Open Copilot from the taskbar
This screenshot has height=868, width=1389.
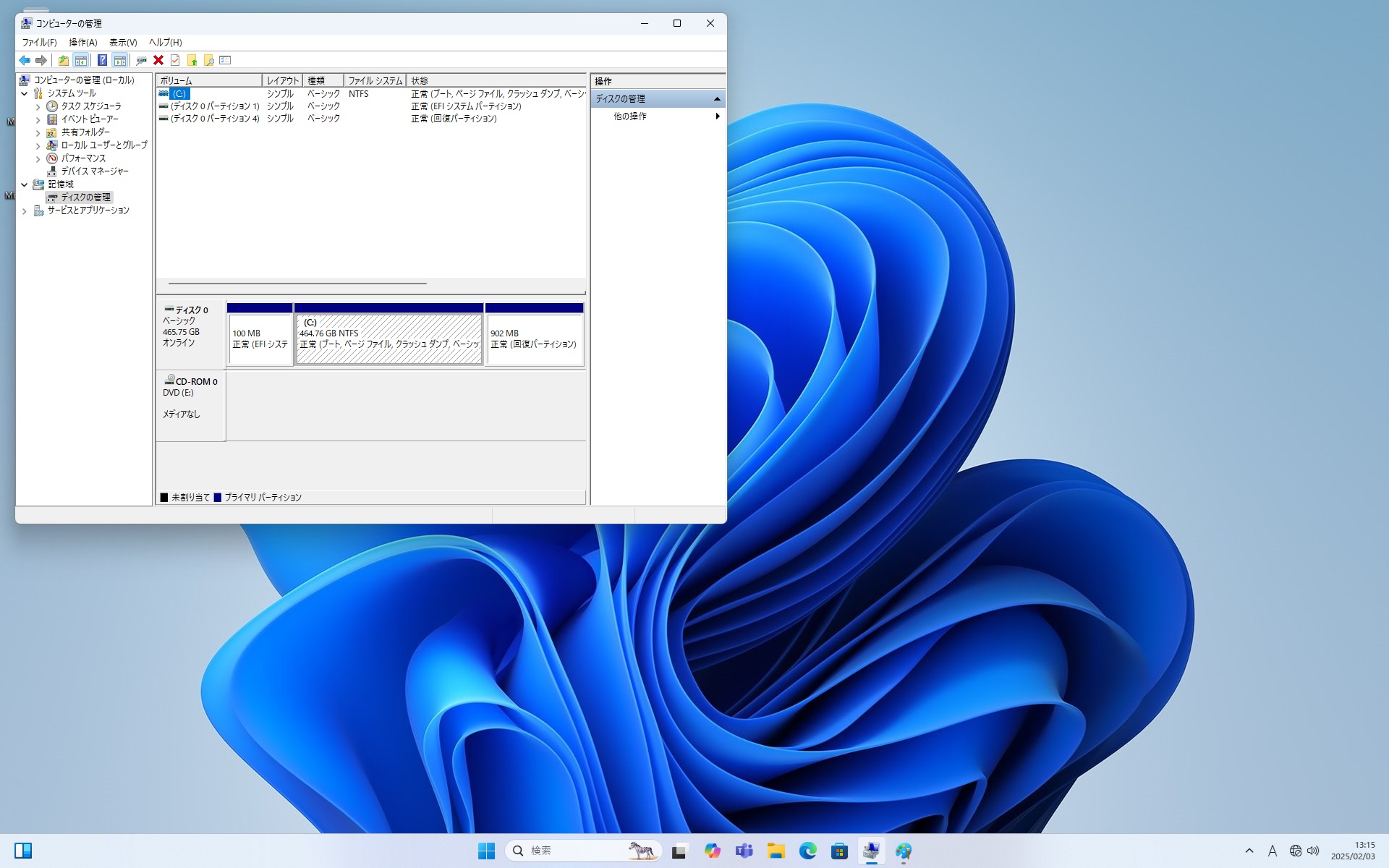pyautogui.click(x=713, y=851)
